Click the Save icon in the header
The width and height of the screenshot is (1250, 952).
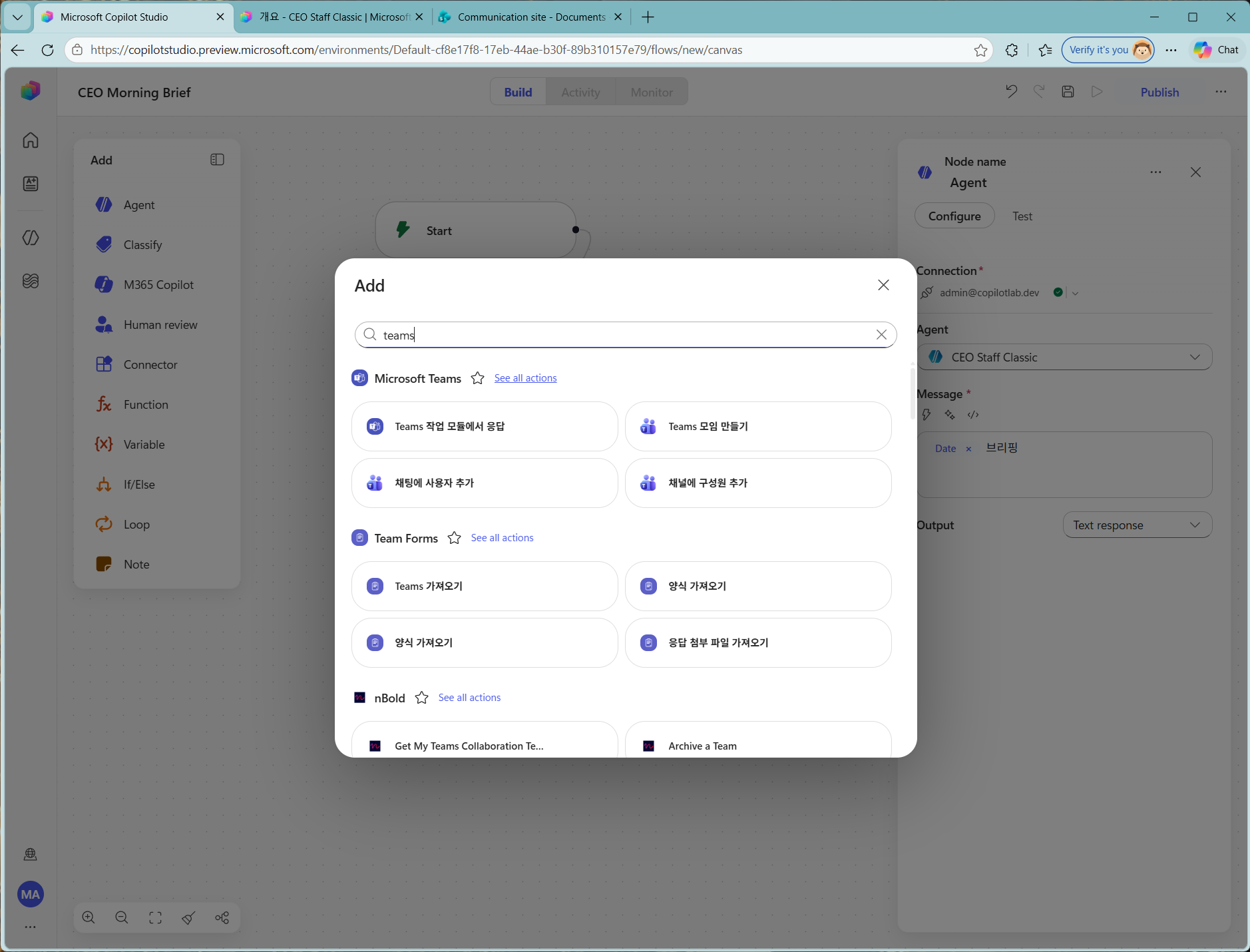1068,92
